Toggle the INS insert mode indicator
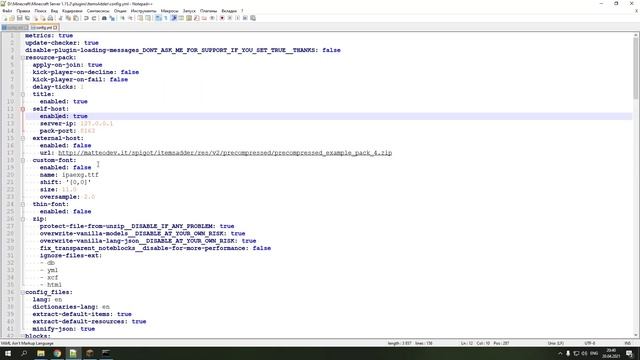640x360 pixels. [x=628, y=343]
